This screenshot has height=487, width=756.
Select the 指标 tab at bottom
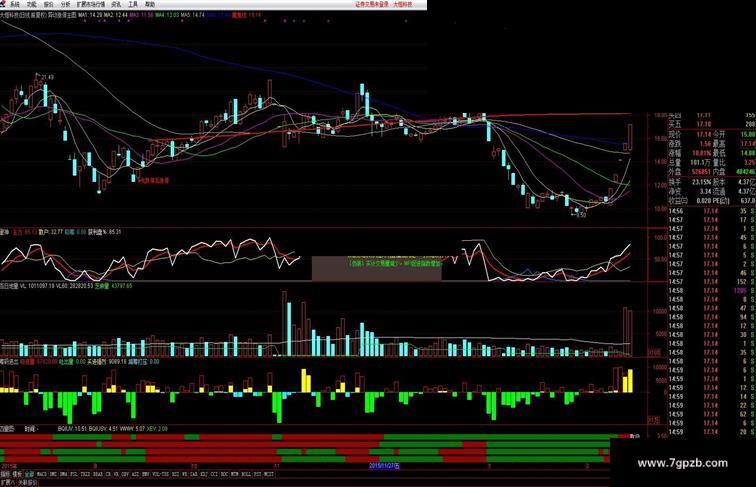(5, 474)
